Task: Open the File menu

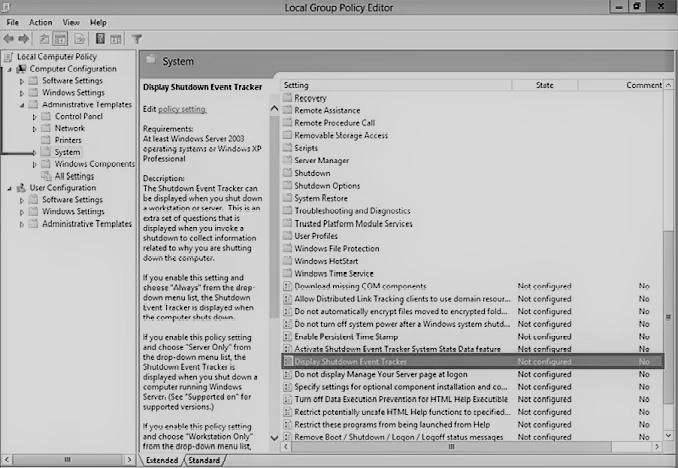Action: click(x=13, y=22)
